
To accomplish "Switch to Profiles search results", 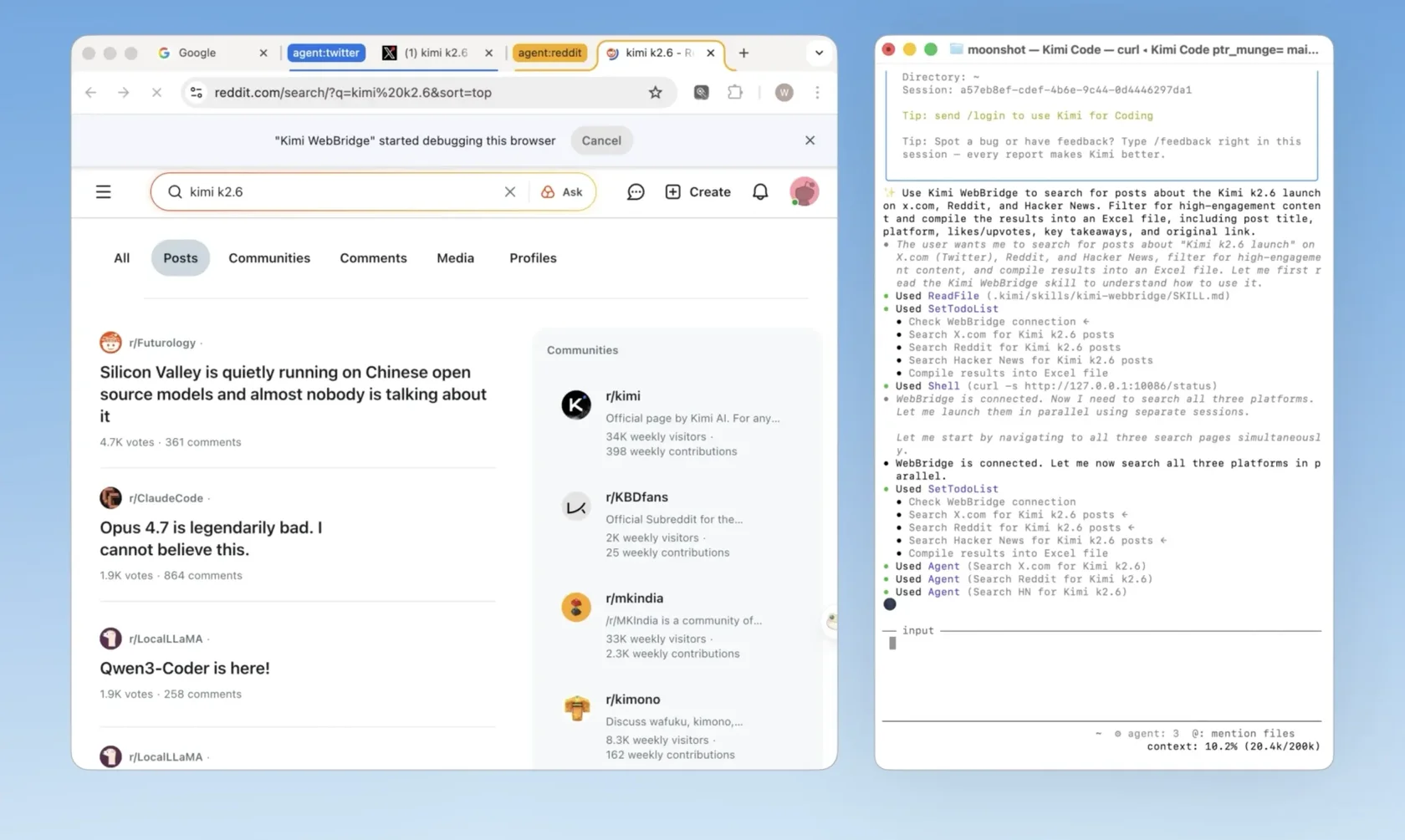I will point(533,258).
